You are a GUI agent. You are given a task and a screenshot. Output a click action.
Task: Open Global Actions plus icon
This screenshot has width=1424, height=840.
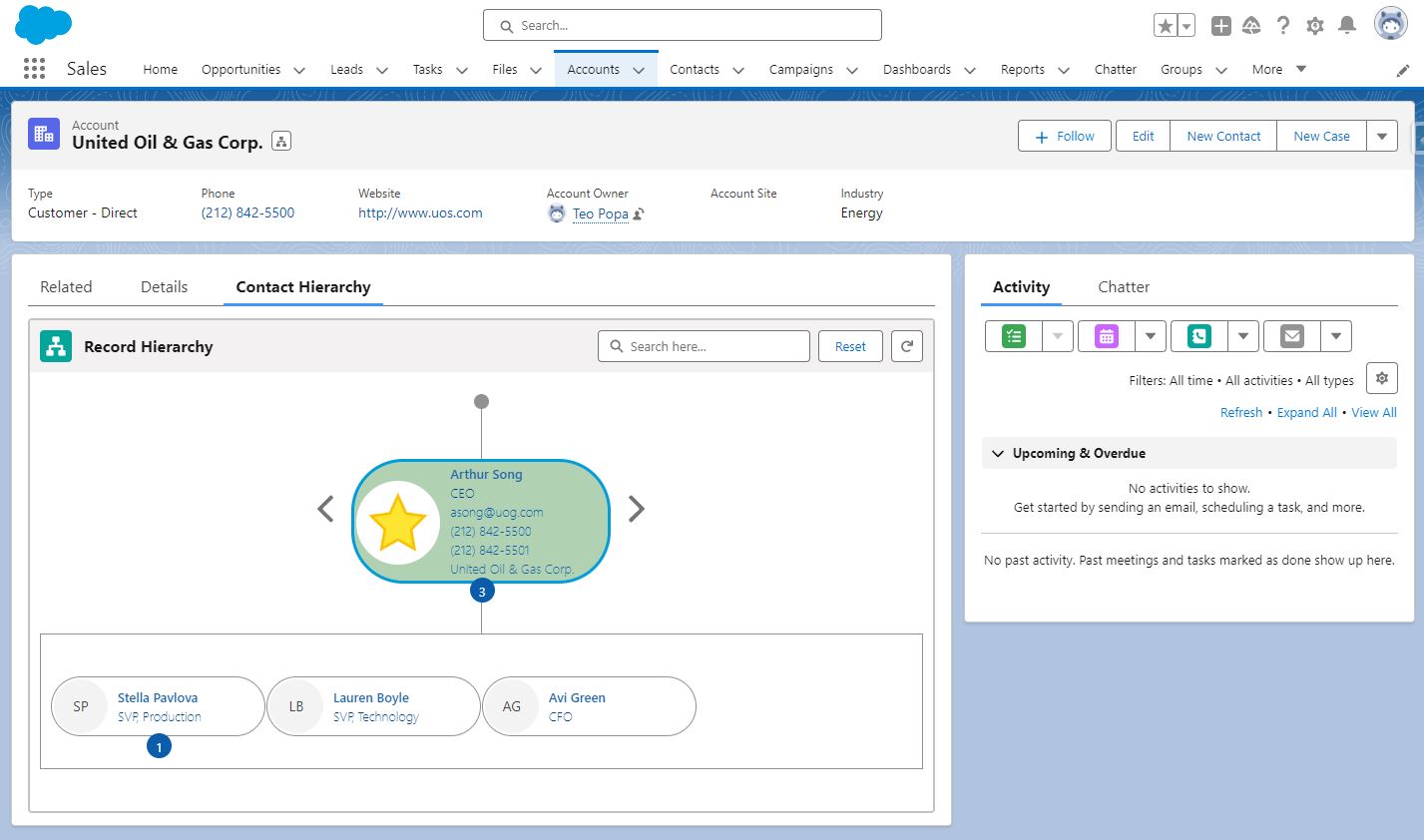1221,26
